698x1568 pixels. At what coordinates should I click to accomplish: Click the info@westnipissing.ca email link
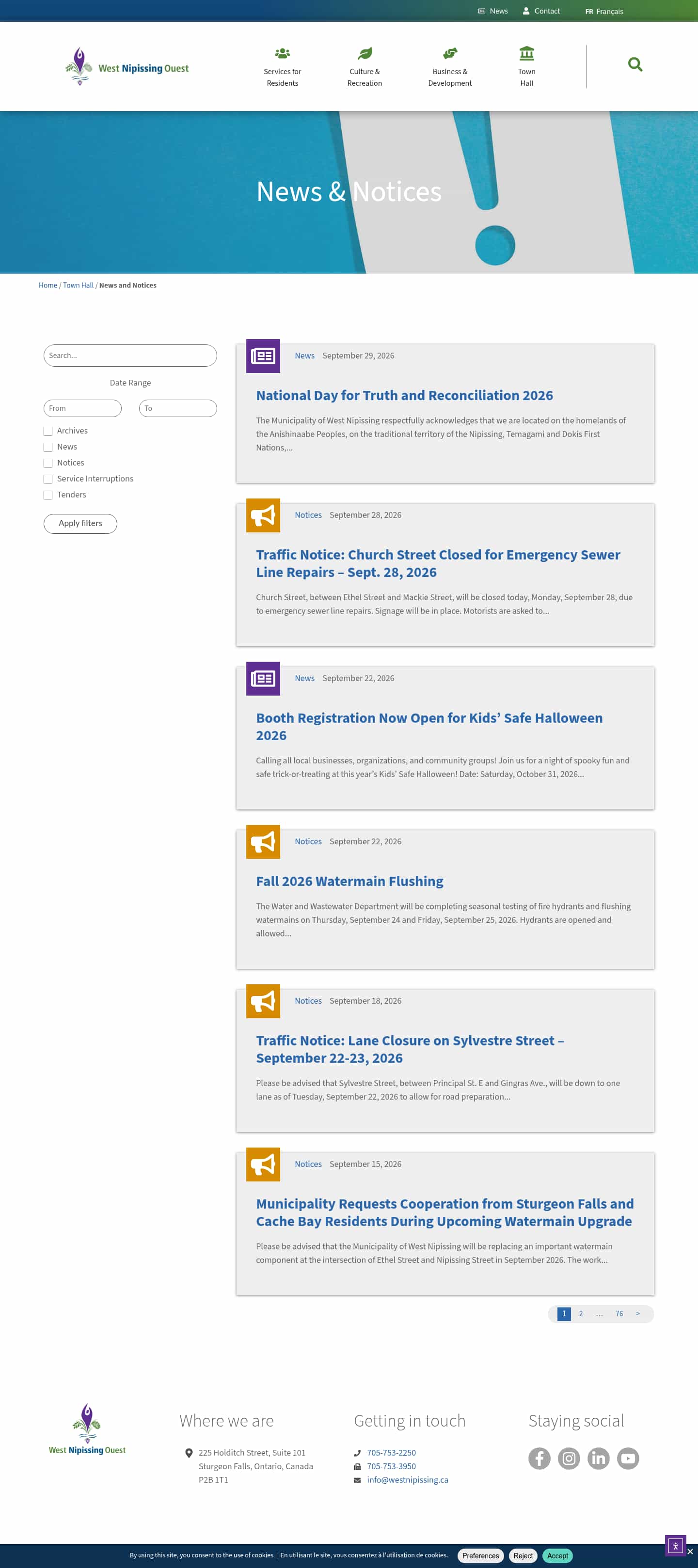[408, 1480]
